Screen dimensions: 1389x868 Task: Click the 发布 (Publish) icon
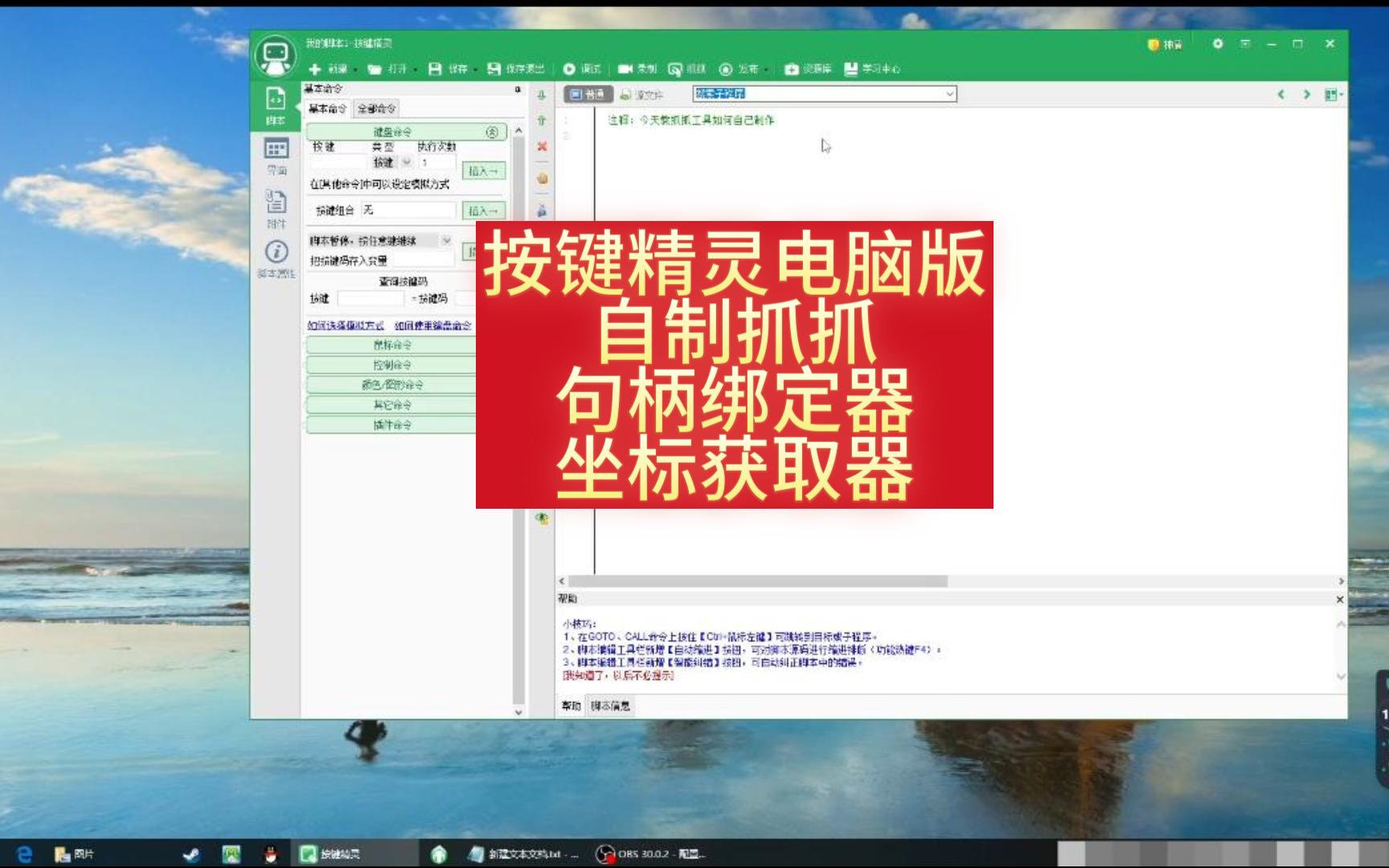click(x=726, y=69)
